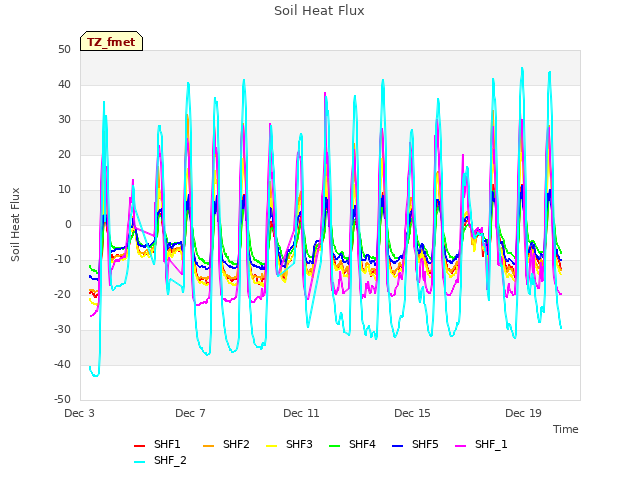Click the -40 y-axis tick label
640x480 pixels.
63,364
